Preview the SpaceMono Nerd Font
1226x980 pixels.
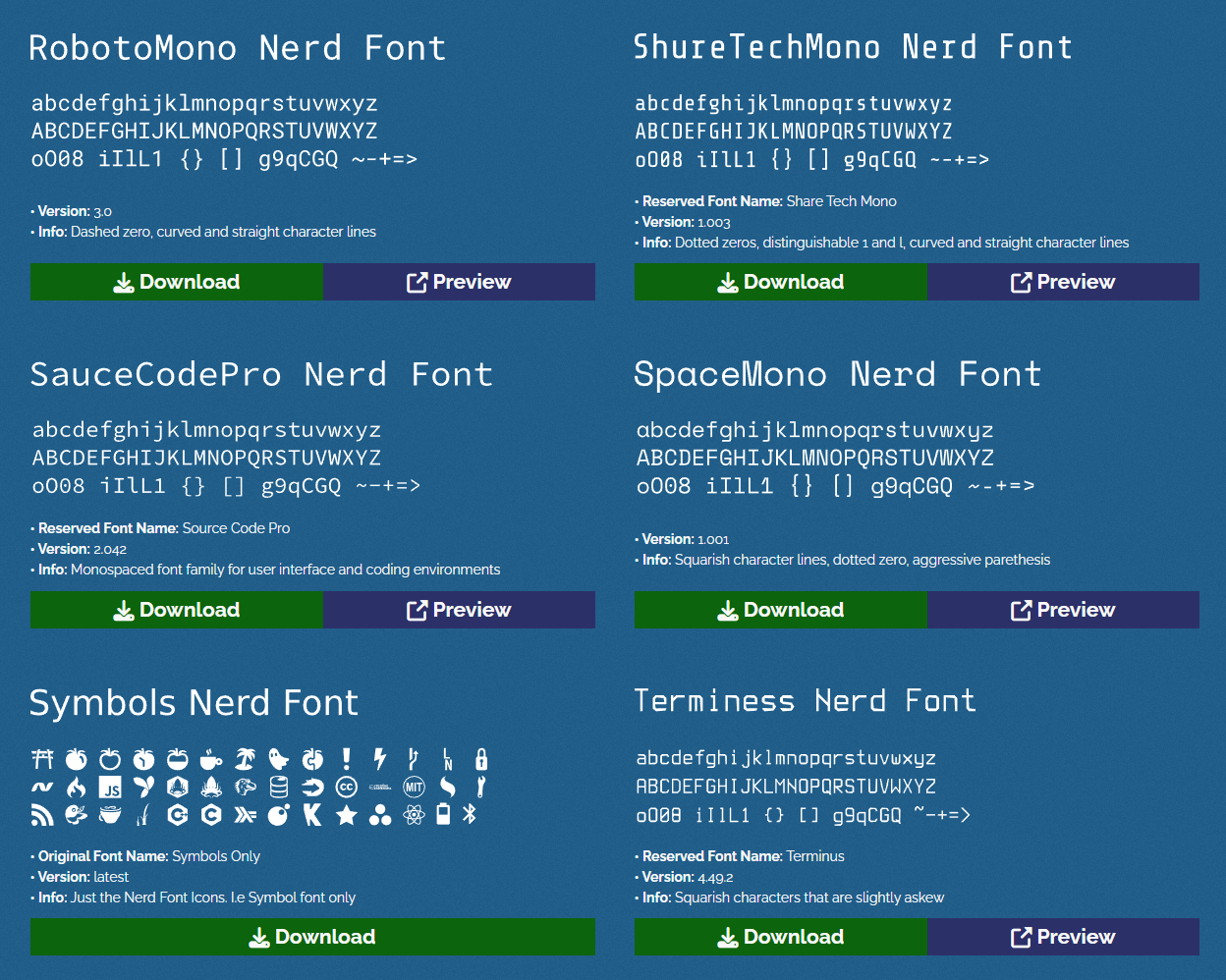click(x=1063, y=610)
